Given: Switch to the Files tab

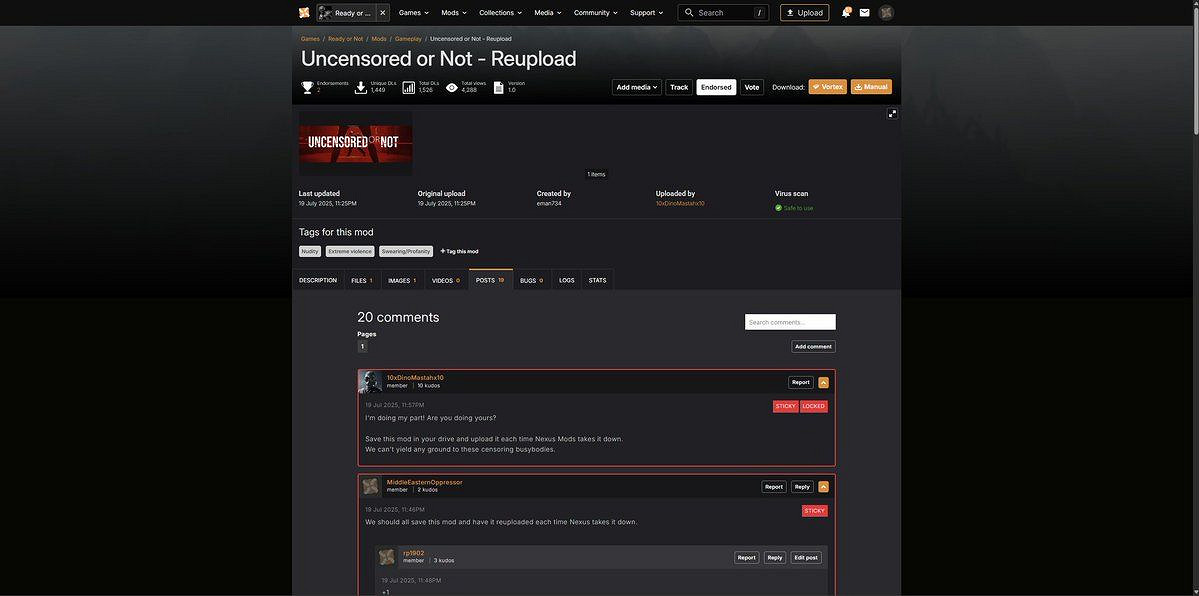Looking at the screenshot, I should tap(361, 280).
